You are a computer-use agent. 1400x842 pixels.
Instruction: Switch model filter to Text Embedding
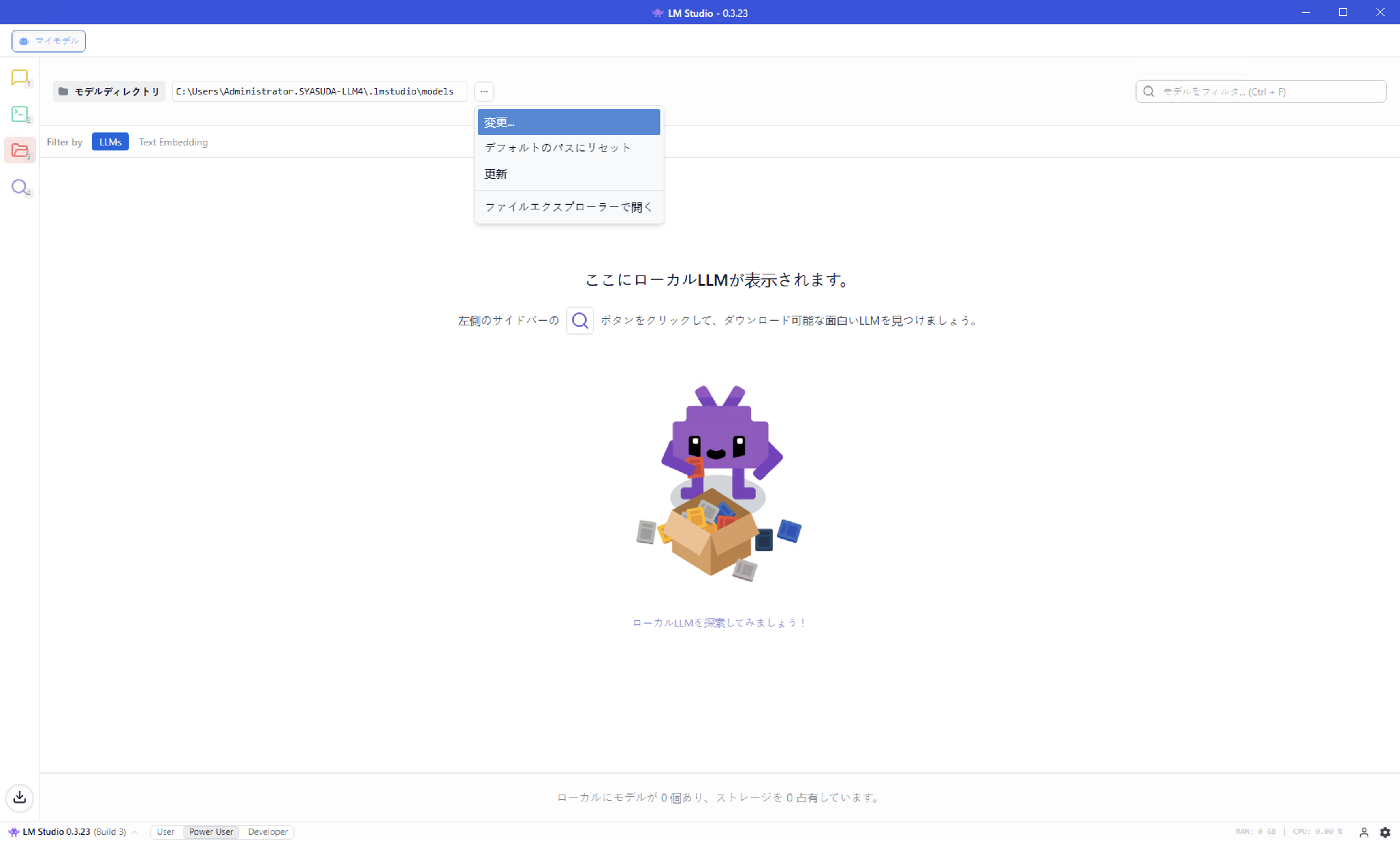(x=173, y=142)
